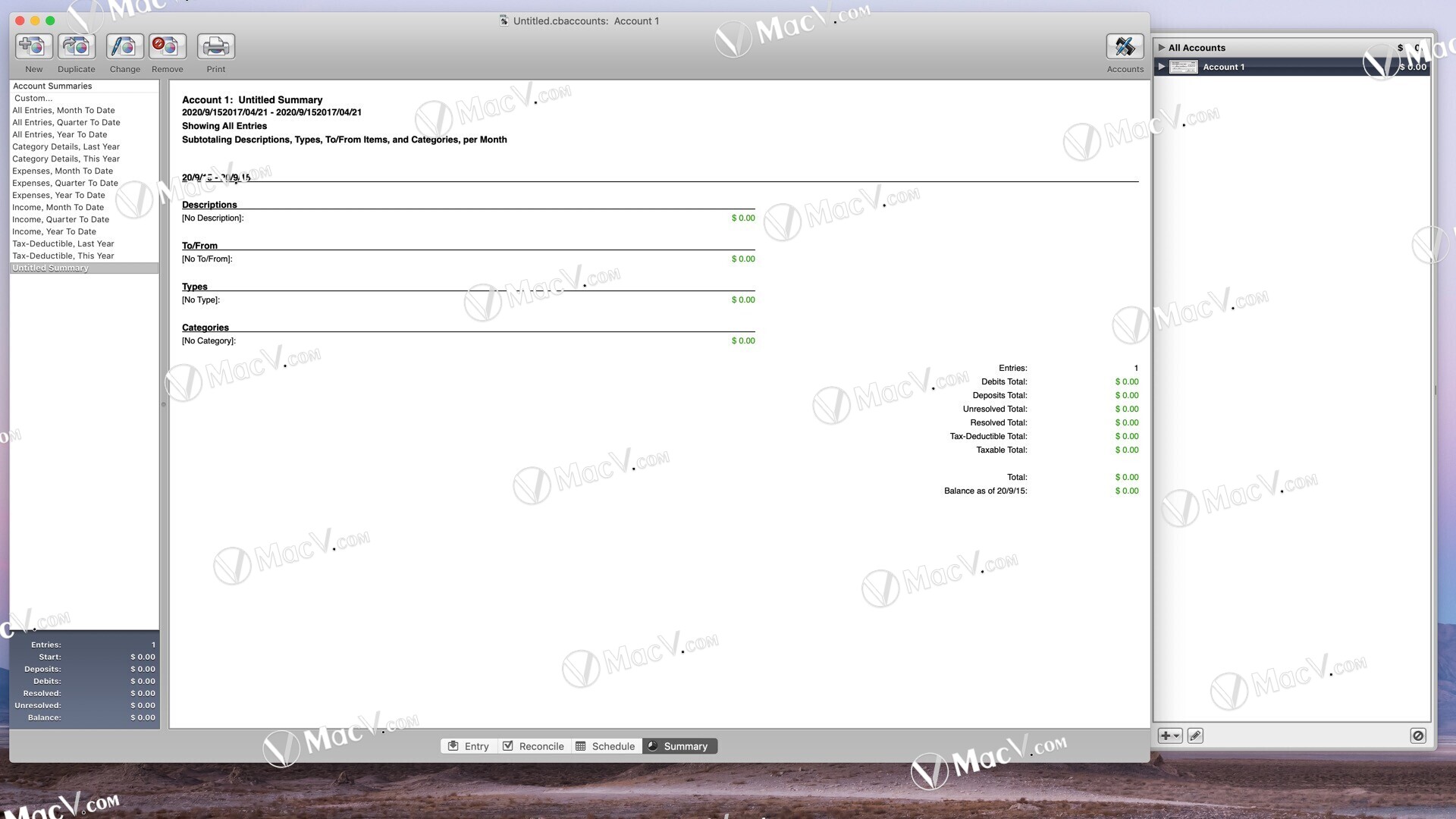Select Category Details, This Year report
Viewport: 1456px width, 819px height.
(x=65, y=158)
